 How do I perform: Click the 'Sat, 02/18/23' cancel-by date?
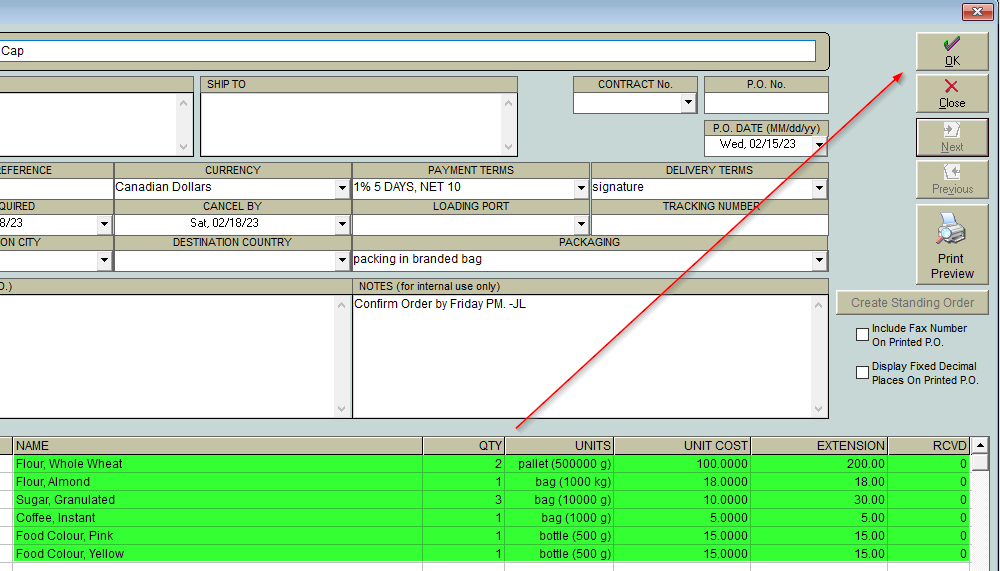pyautogui.click(x=224, y=223)
